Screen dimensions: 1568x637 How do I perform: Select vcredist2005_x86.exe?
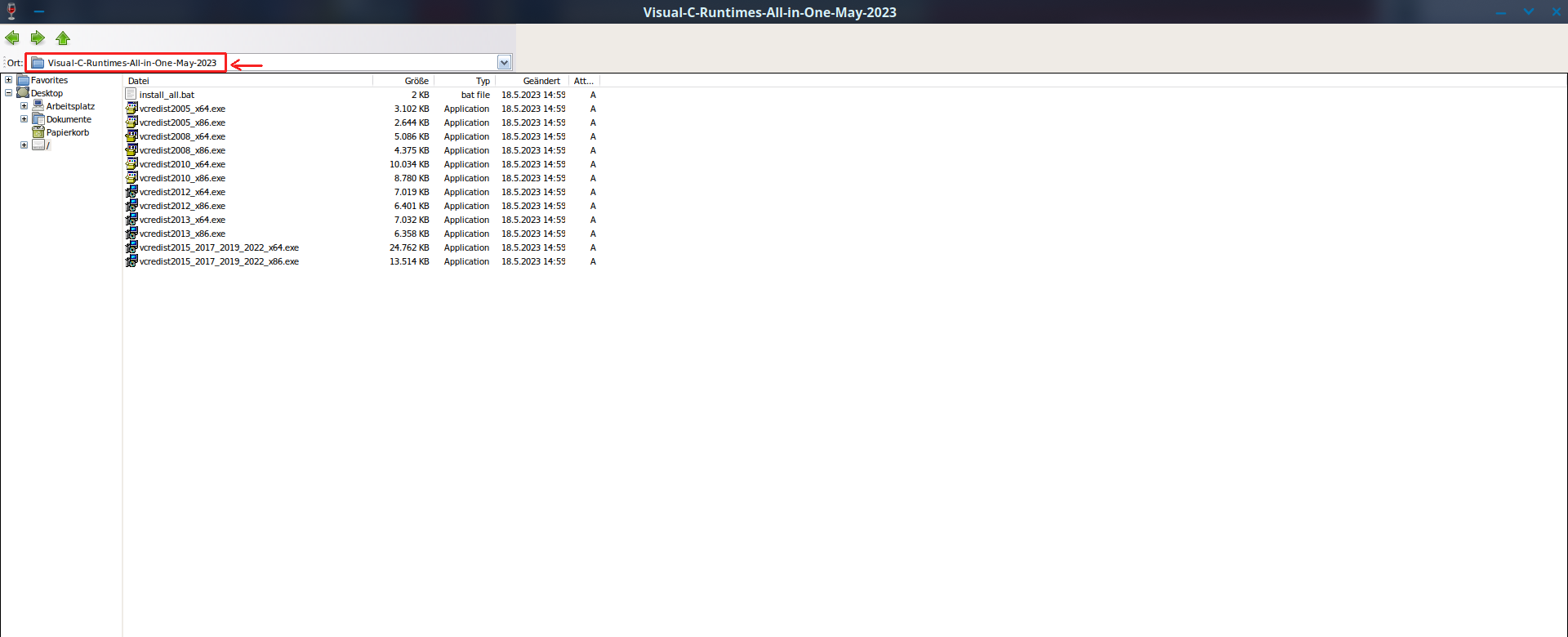[182, 122]
